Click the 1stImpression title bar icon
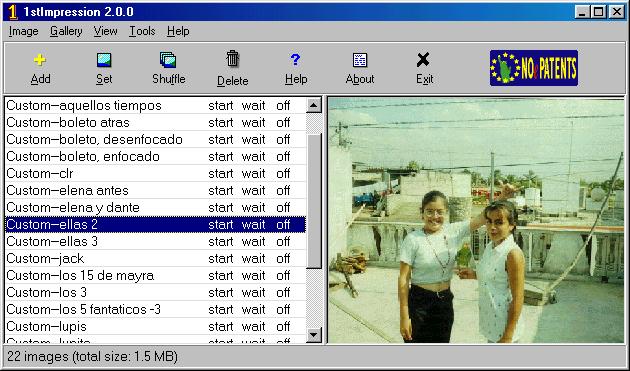Screen dimensions: 630x371 [x=13, y=12]
